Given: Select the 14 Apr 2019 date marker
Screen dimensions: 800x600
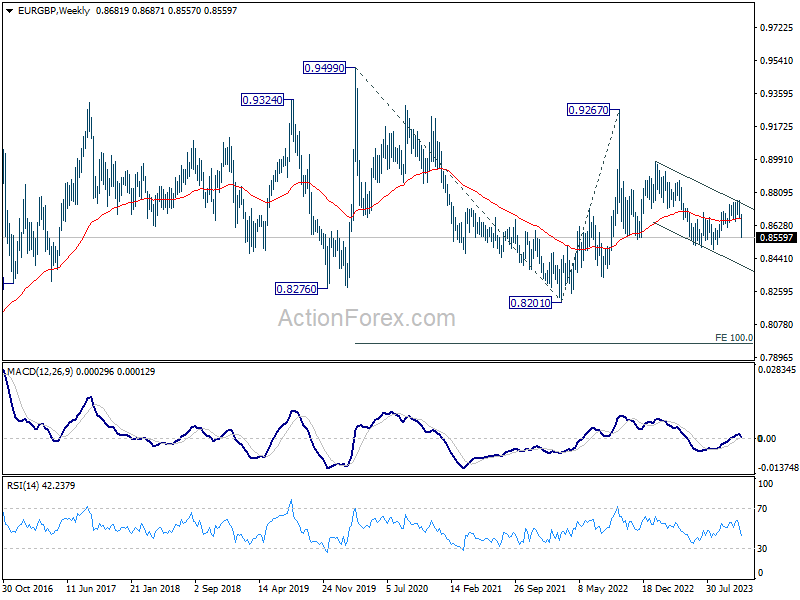Looking at the screenshot, I should pyautogui.click(x=284, y=589).
